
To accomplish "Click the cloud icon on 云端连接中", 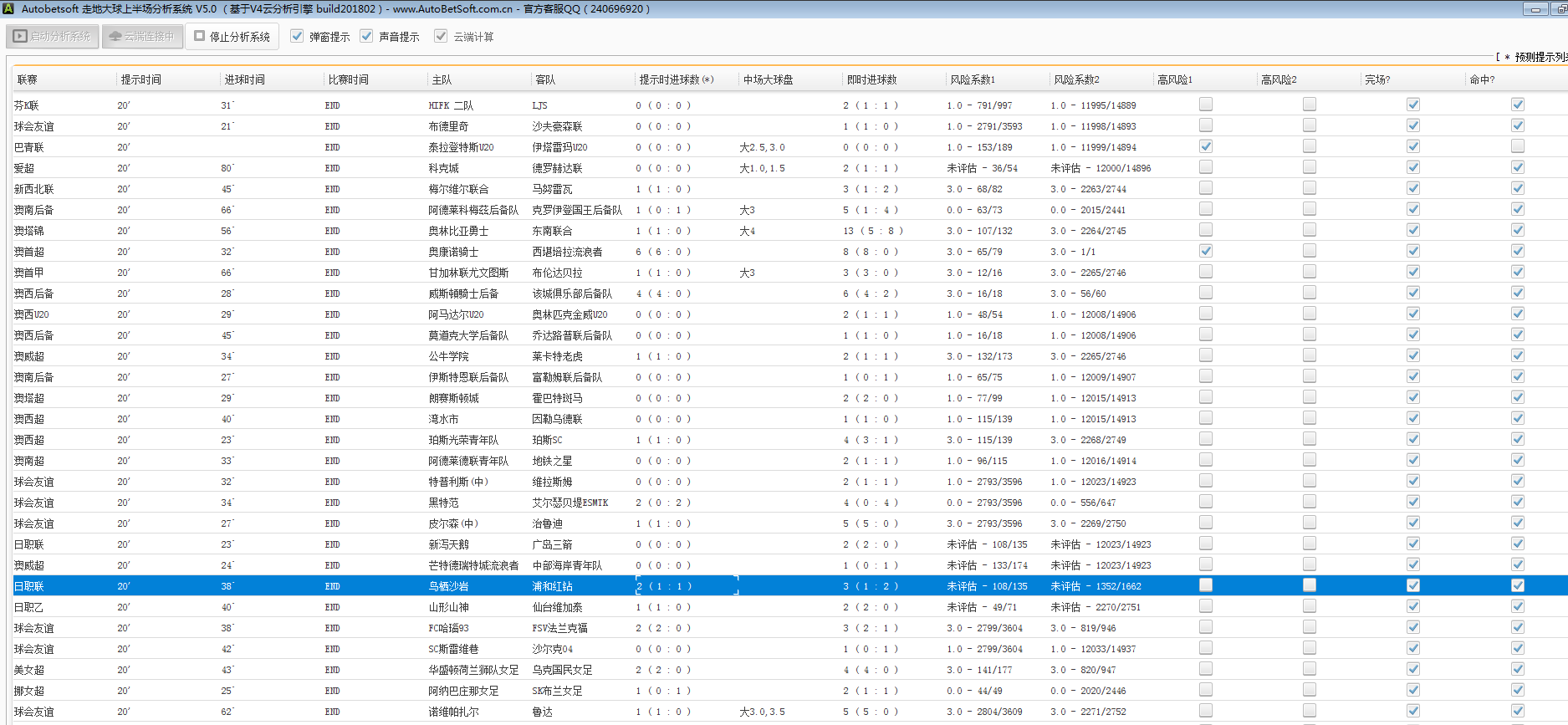I will 115,36.
